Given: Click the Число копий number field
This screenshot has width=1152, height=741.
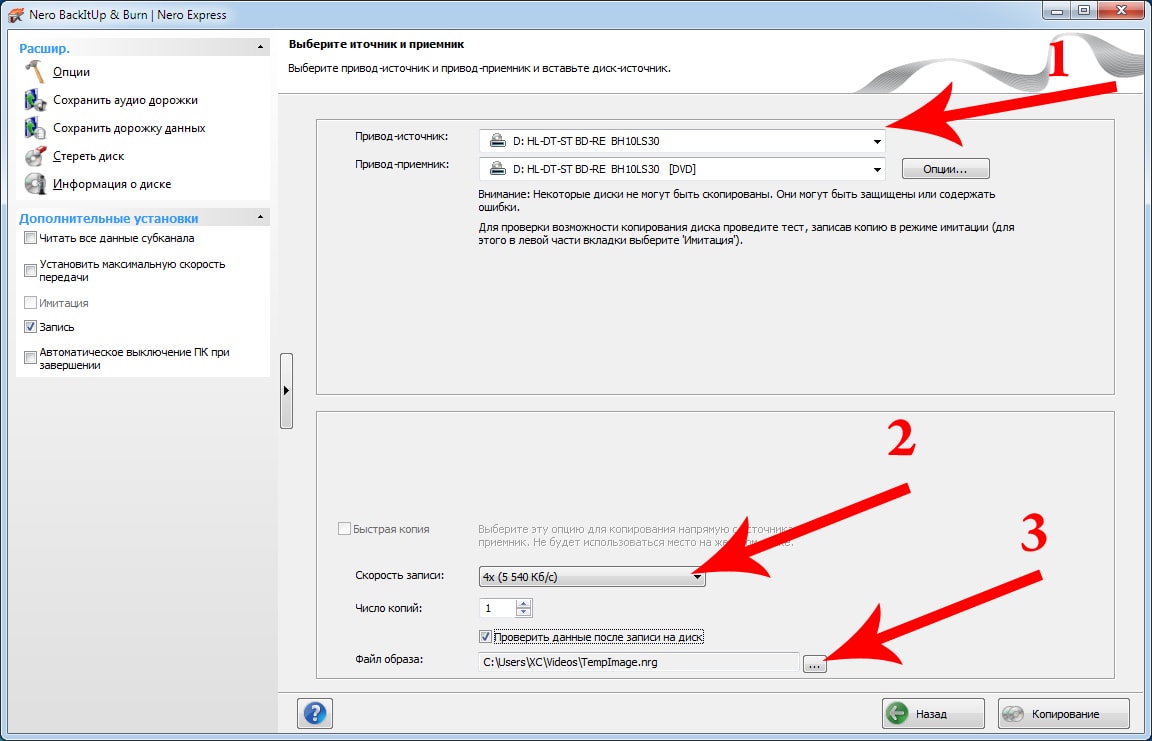Looking at the screenshot, I should coord(497,608).
